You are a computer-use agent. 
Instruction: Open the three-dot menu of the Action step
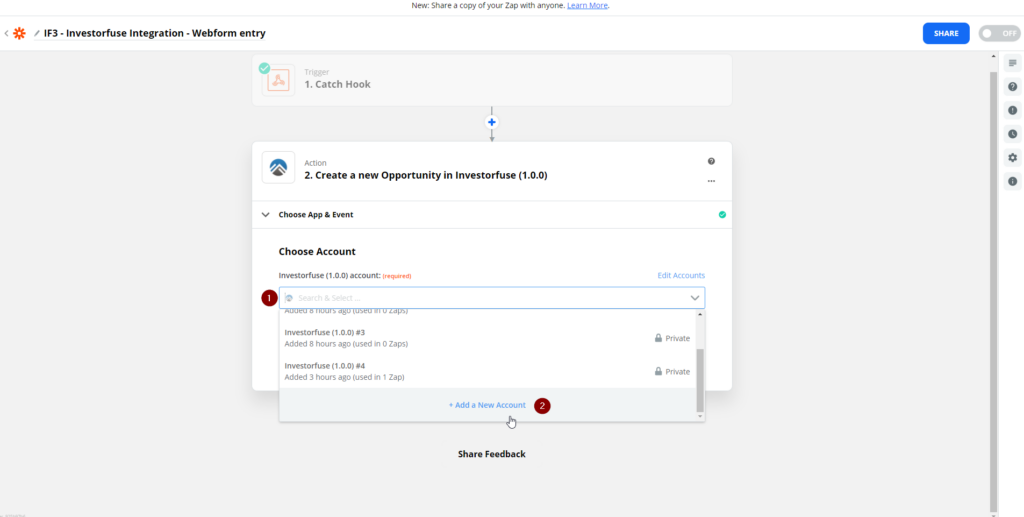pos(711,181)
